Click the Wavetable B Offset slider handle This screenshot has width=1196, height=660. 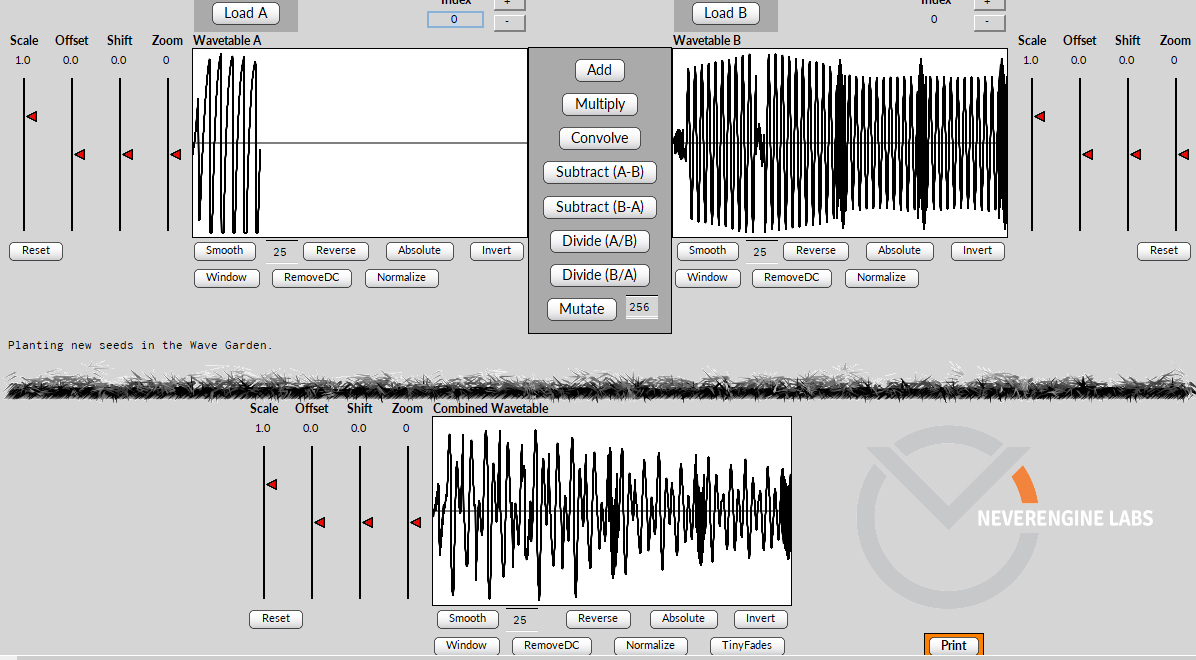click(x=1087, y=154)
